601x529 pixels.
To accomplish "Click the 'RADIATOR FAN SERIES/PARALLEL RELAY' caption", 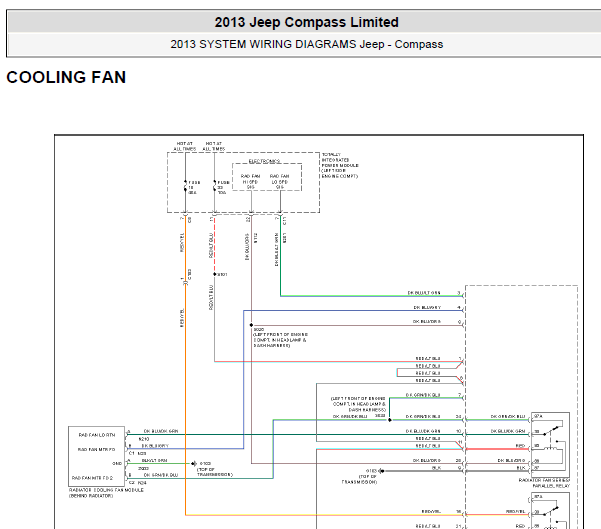I will [545, 483].
